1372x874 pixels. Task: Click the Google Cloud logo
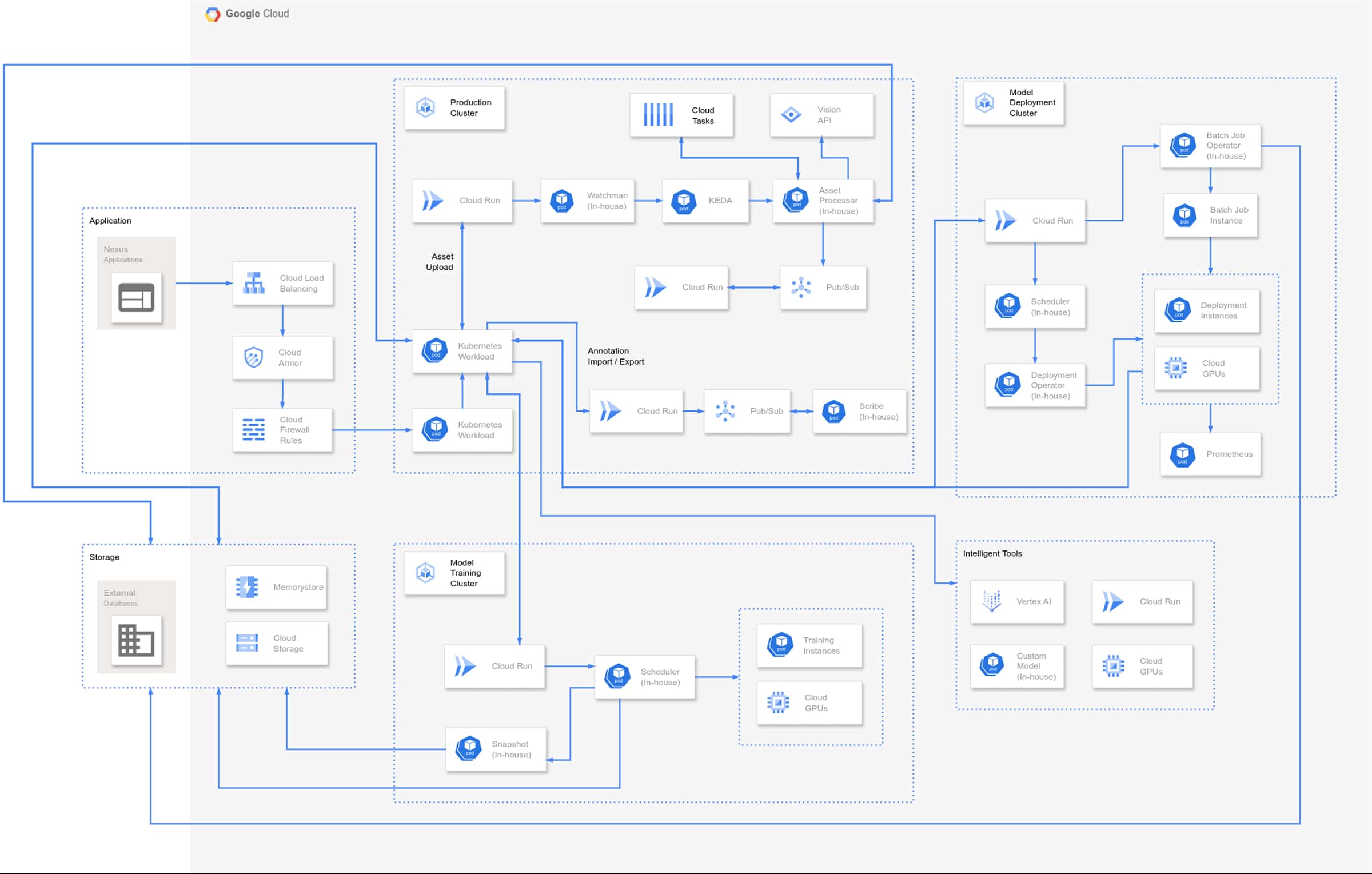(x=213, y=13)
